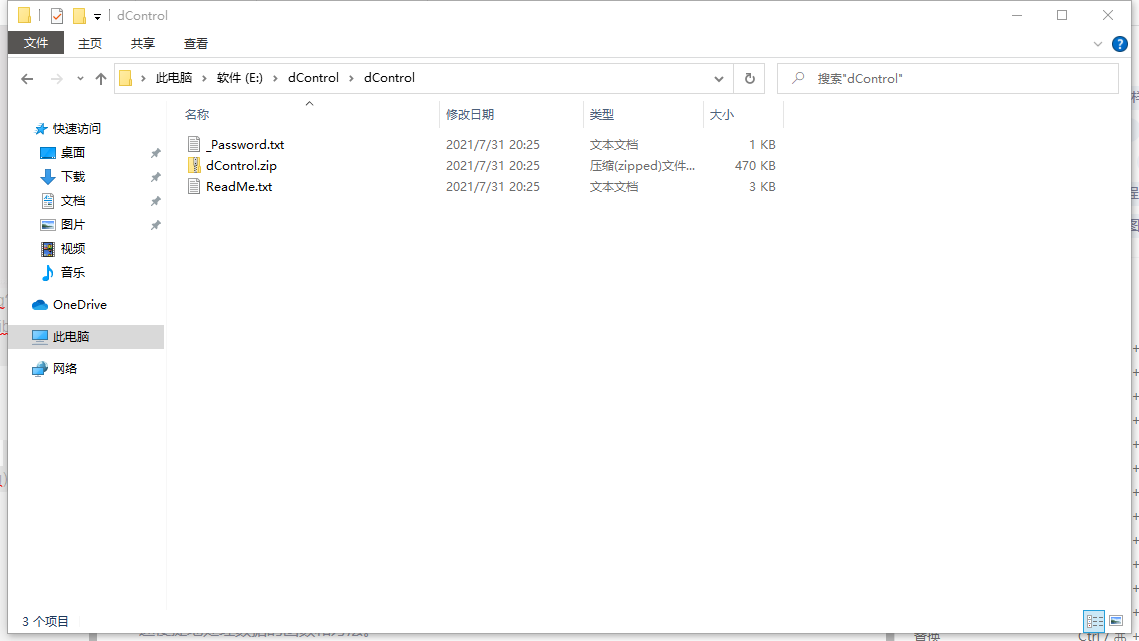This screenshot has width=1139, height=641.
Task: Click the forward navigation arrow
Action: pyautogui.click(x=56, y=78)
